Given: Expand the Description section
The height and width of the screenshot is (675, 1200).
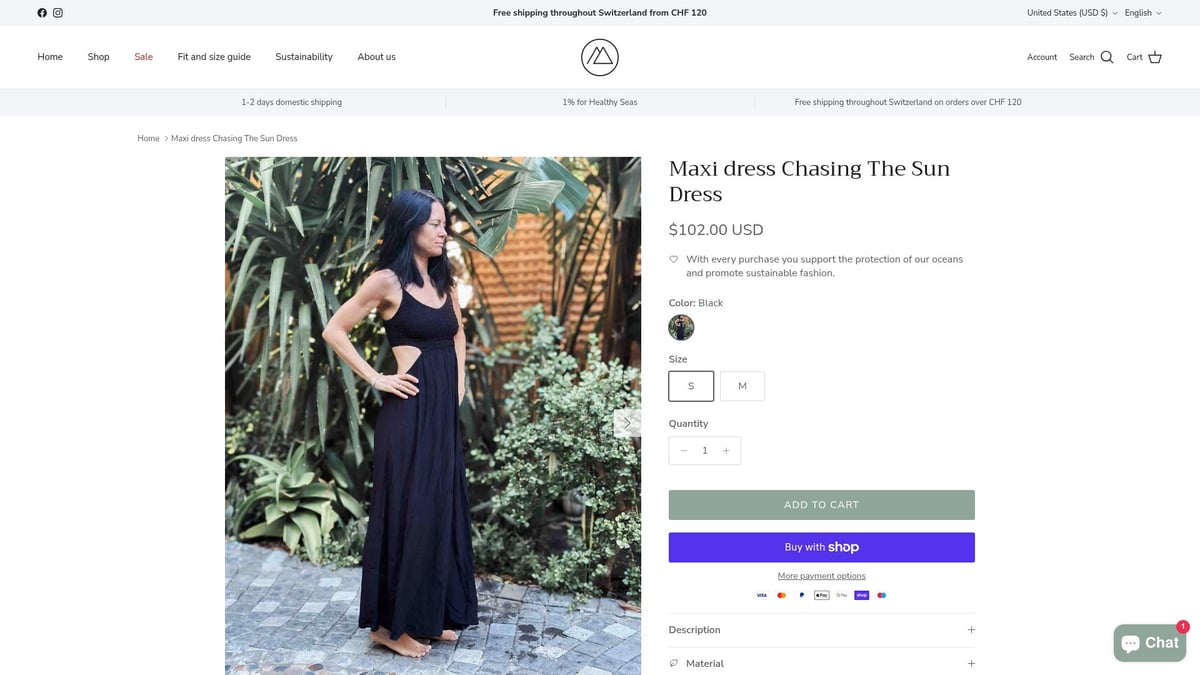Looking at the screenshot, I should [821, 630].
